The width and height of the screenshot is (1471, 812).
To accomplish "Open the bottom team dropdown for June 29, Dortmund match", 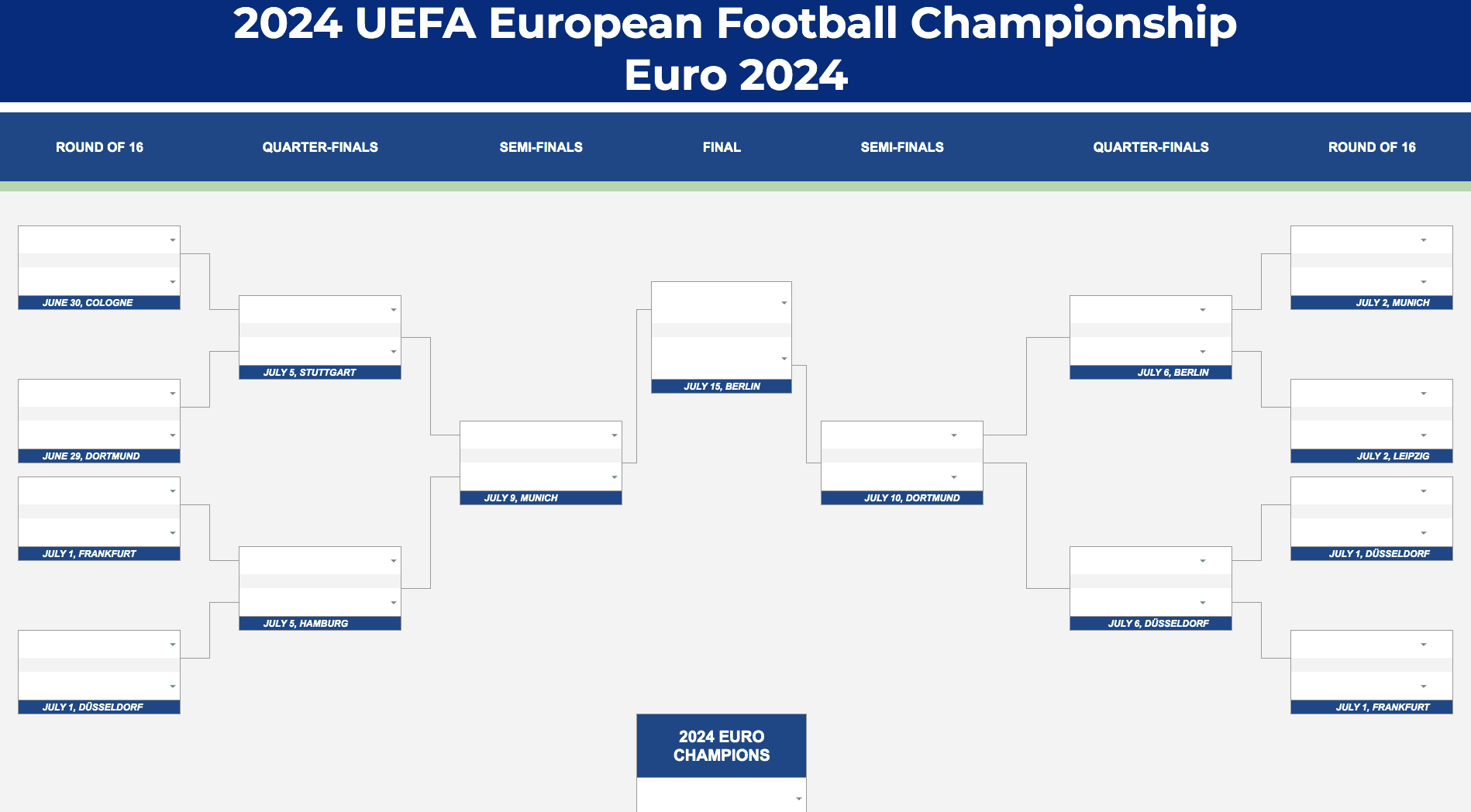I will [x=172, y=435].
